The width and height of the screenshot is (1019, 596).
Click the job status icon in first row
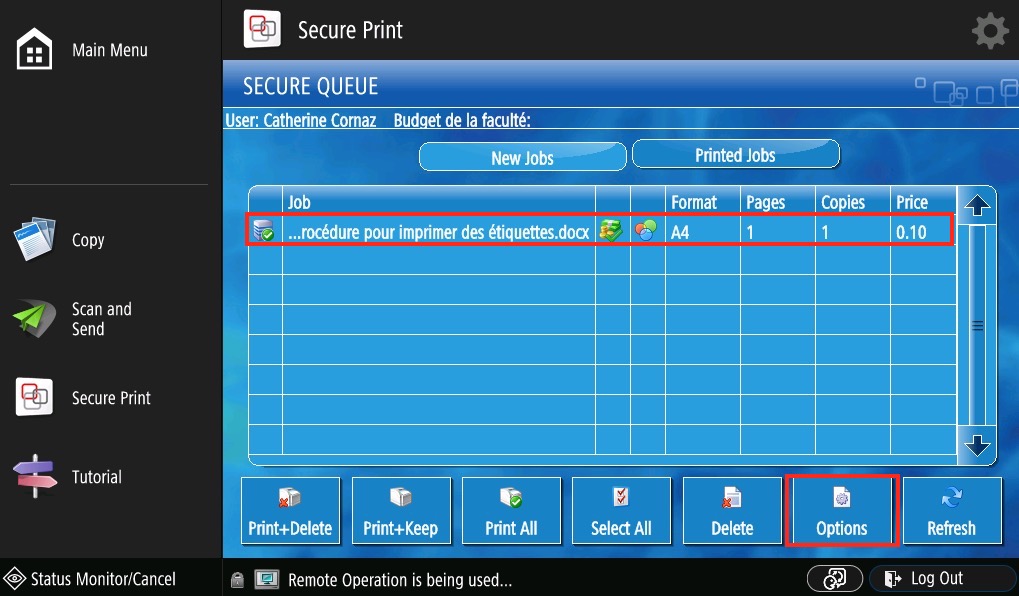(x=265, y=232)
